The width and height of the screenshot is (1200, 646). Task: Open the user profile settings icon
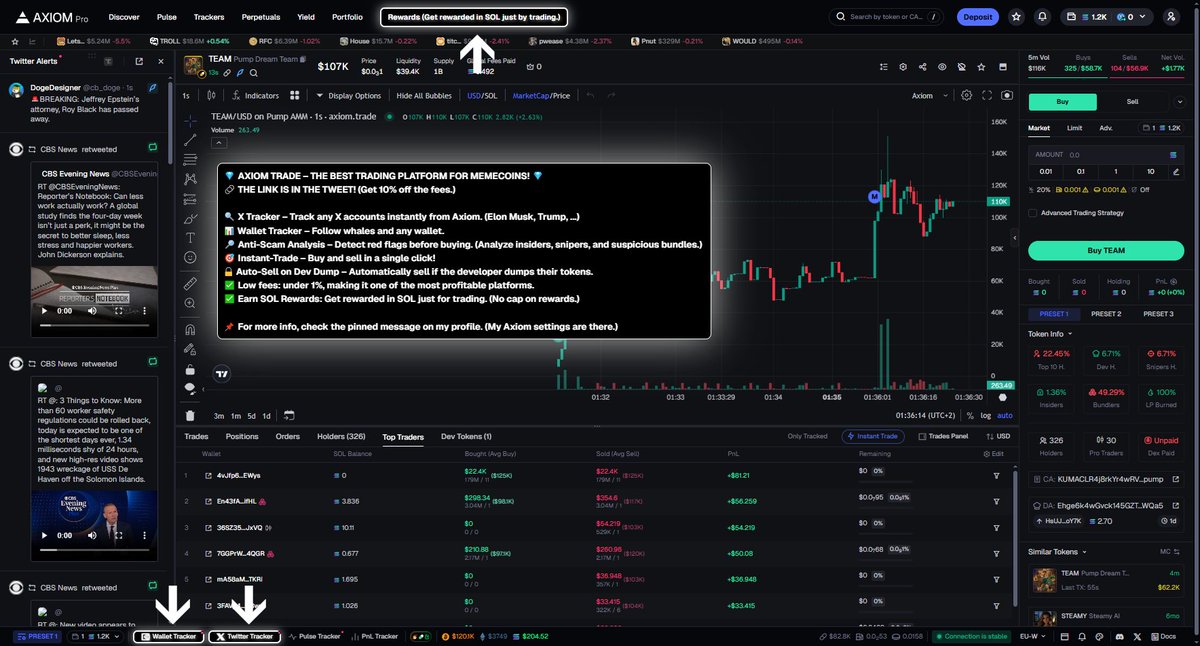pos(1171,17)
